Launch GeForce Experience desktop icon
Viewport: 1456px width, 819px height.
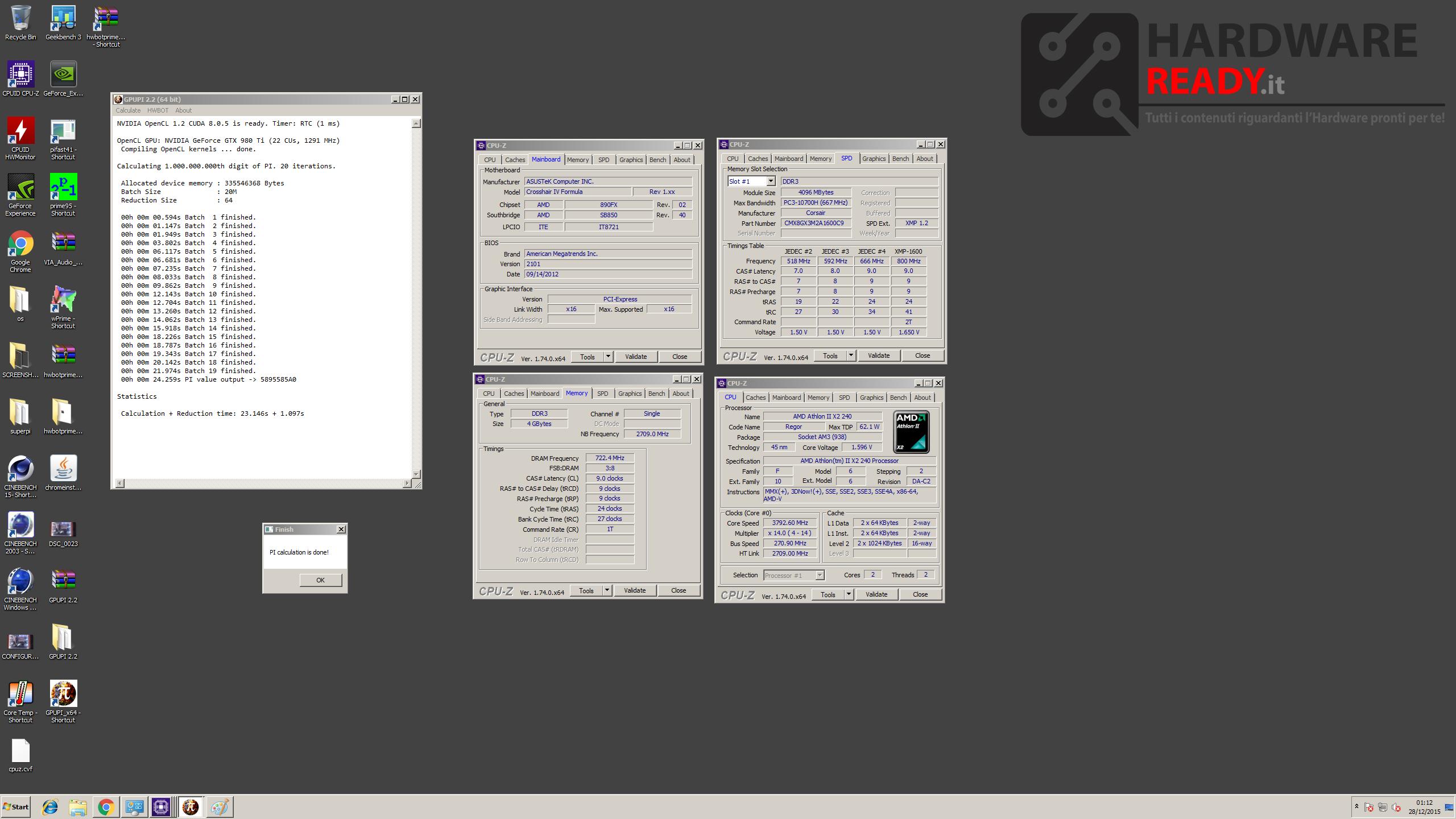pos(20,195)
